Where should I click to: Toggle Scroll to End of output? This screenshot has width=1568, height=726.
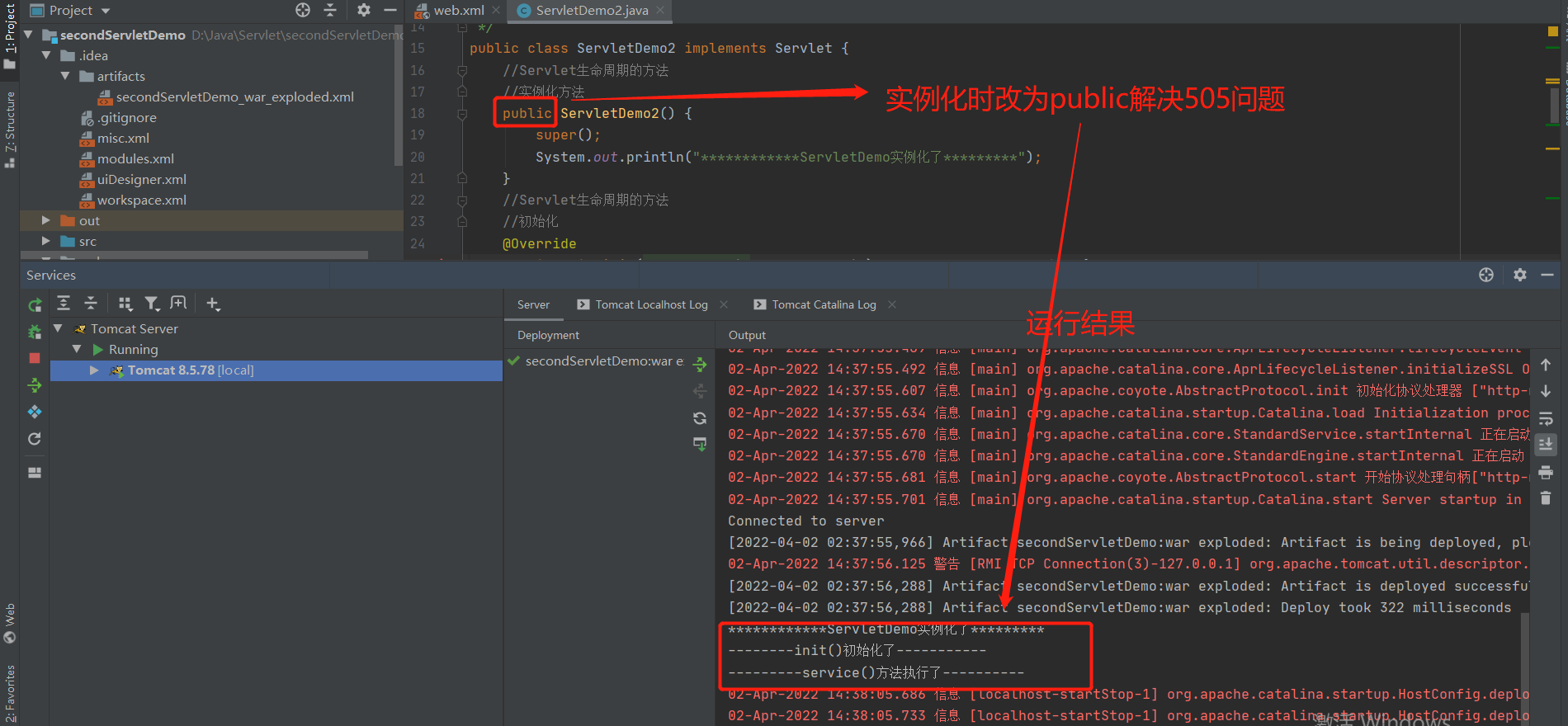click(1546, 445)
